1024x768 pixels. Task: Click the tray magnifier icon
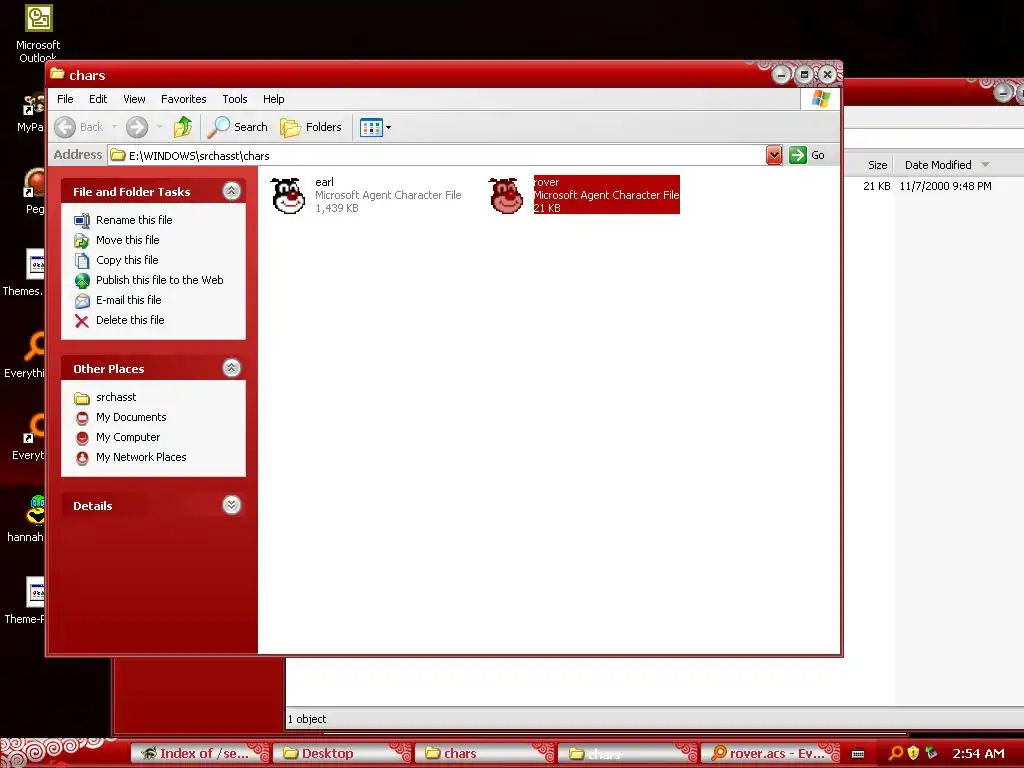(x=897, y=753)
